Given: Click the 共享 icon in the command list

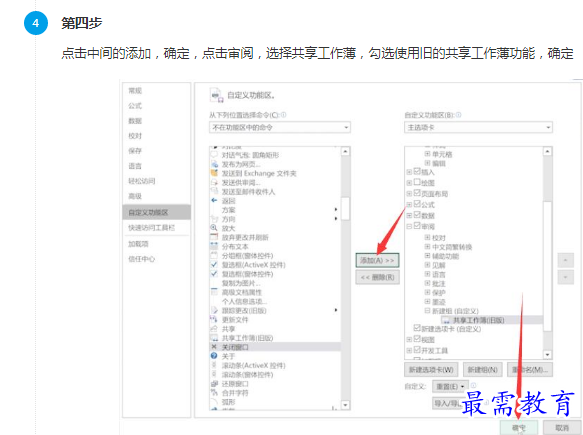Looking at the screenshot, I should [x=214, y=329].
